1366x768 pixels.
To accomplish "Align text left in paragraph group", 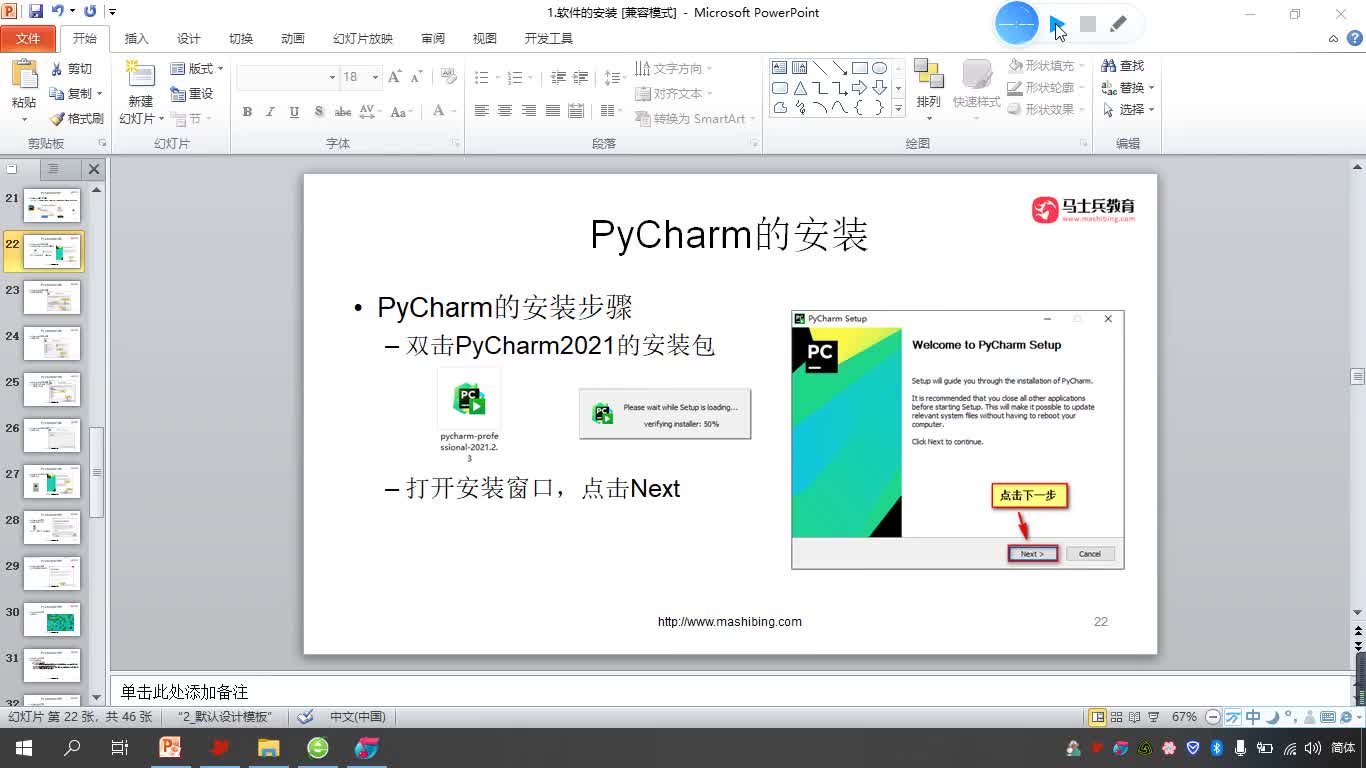I will (481, 111).
